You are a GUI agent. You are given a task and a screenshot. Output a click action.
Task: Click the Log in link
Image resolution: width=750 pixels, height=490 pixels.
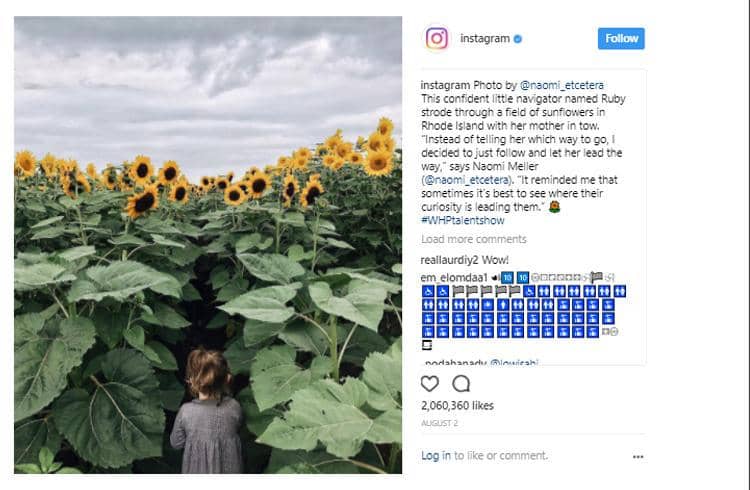tap(435, 456)
